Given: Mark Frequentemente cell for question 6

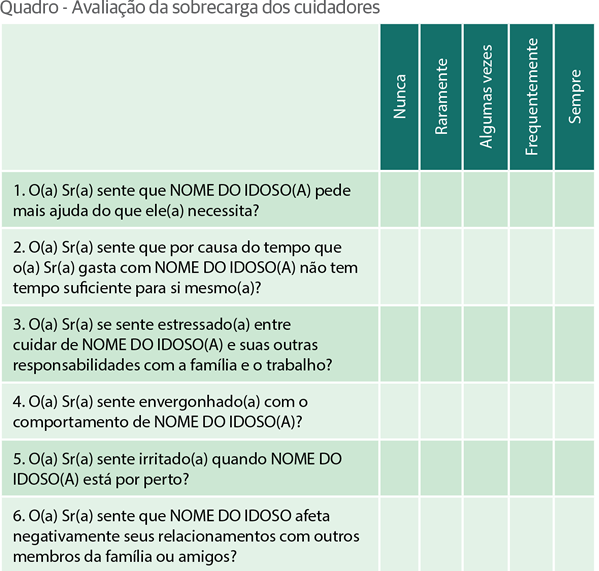Looking at the screenshot, I should [x=531, y=534].
